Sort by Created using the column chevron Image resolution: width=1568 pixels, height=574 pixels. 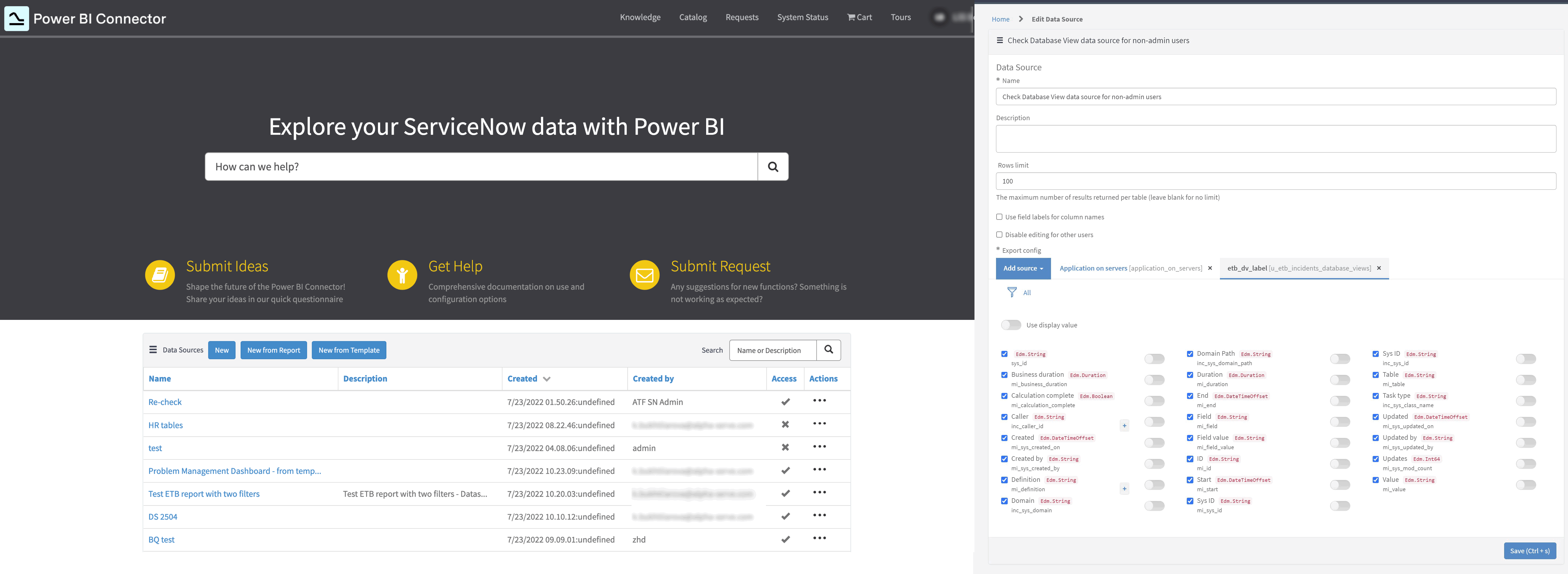[546, 379]
